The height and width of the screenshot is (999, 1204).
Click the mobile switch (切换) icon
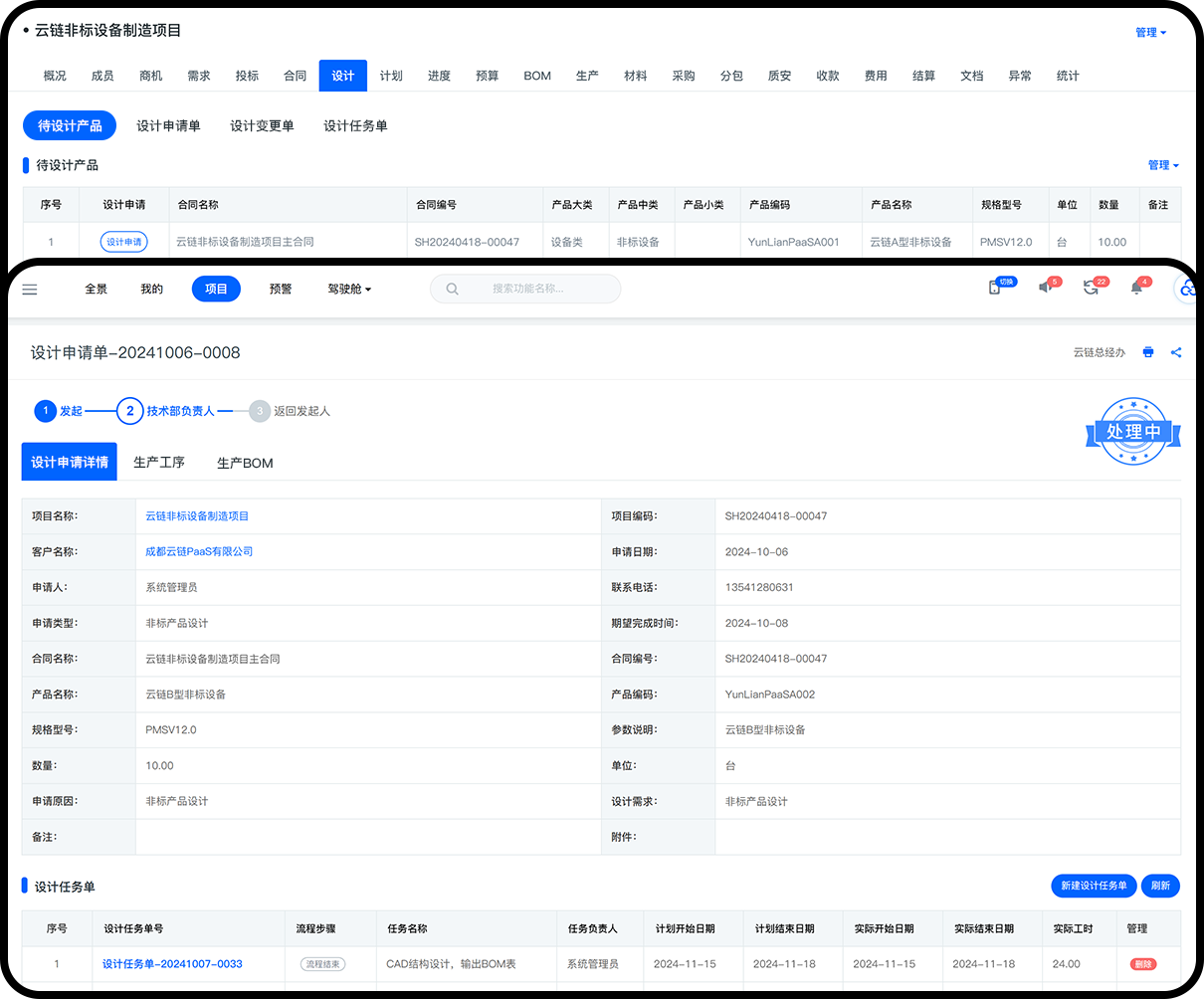point(995,288)
